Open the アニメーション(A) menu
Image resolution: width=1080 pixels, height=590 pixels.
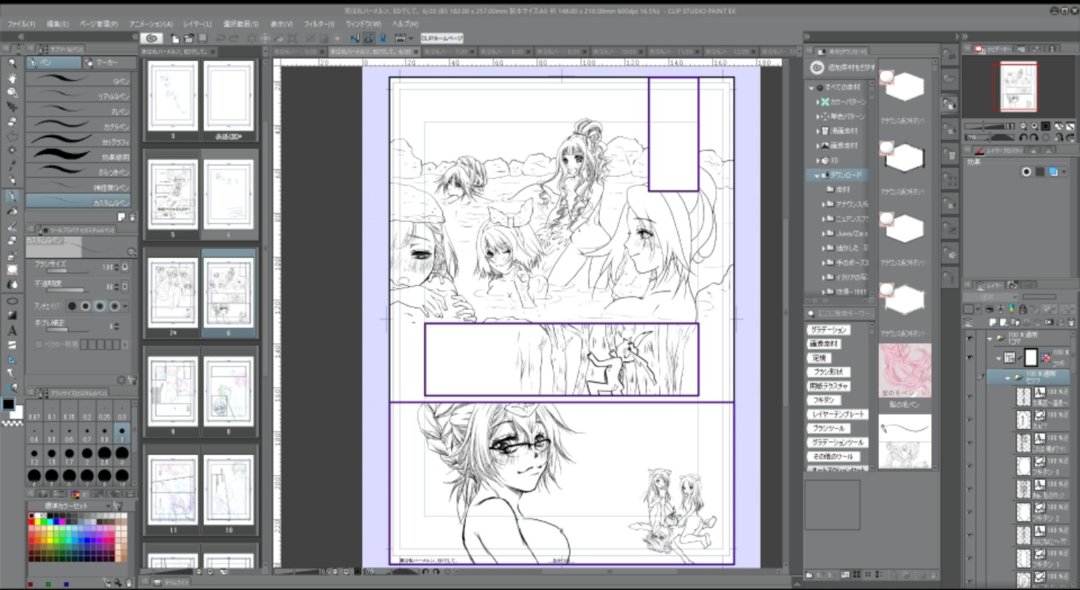coord(151,23)
